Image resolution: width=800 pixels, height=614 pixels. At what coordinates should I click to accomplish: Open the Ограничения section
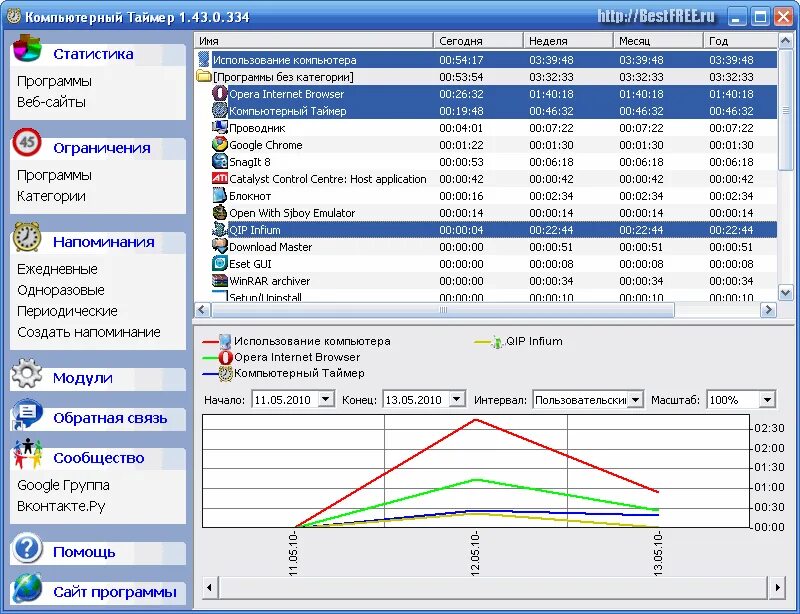tap(102, 148)
